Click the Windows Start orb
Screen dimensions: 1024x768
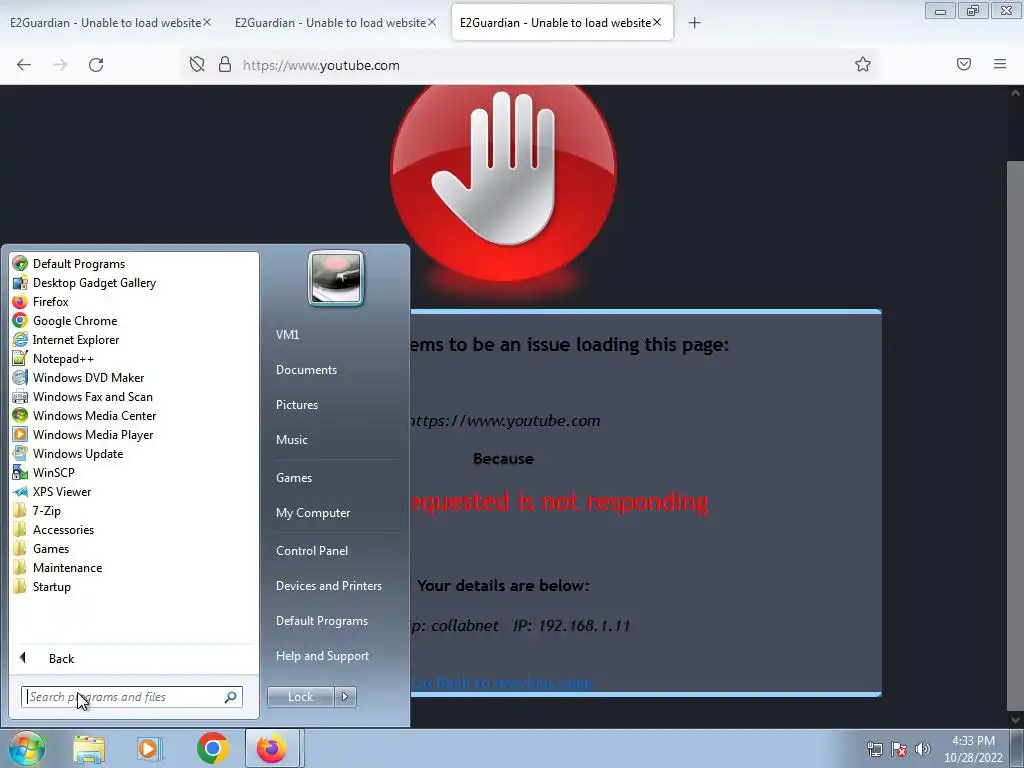pos(26,748)
